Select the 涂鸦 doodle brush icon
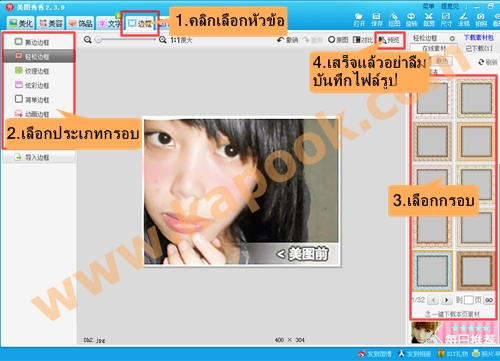 pyautogui.click(x=463, y=20)
